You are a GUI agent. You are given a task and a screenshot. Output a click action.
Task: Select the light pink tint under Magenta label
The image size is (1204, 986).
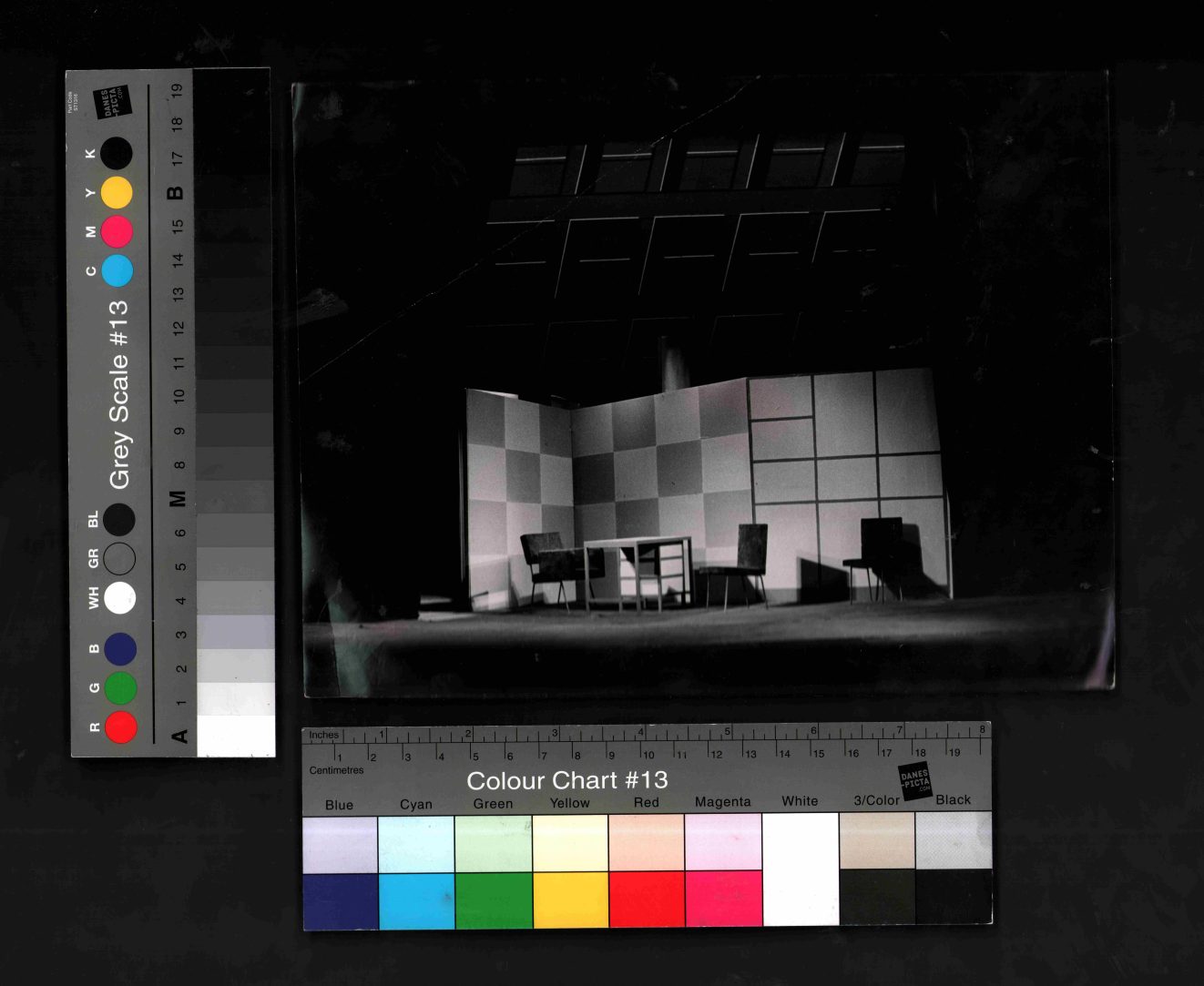pos(723,841)
